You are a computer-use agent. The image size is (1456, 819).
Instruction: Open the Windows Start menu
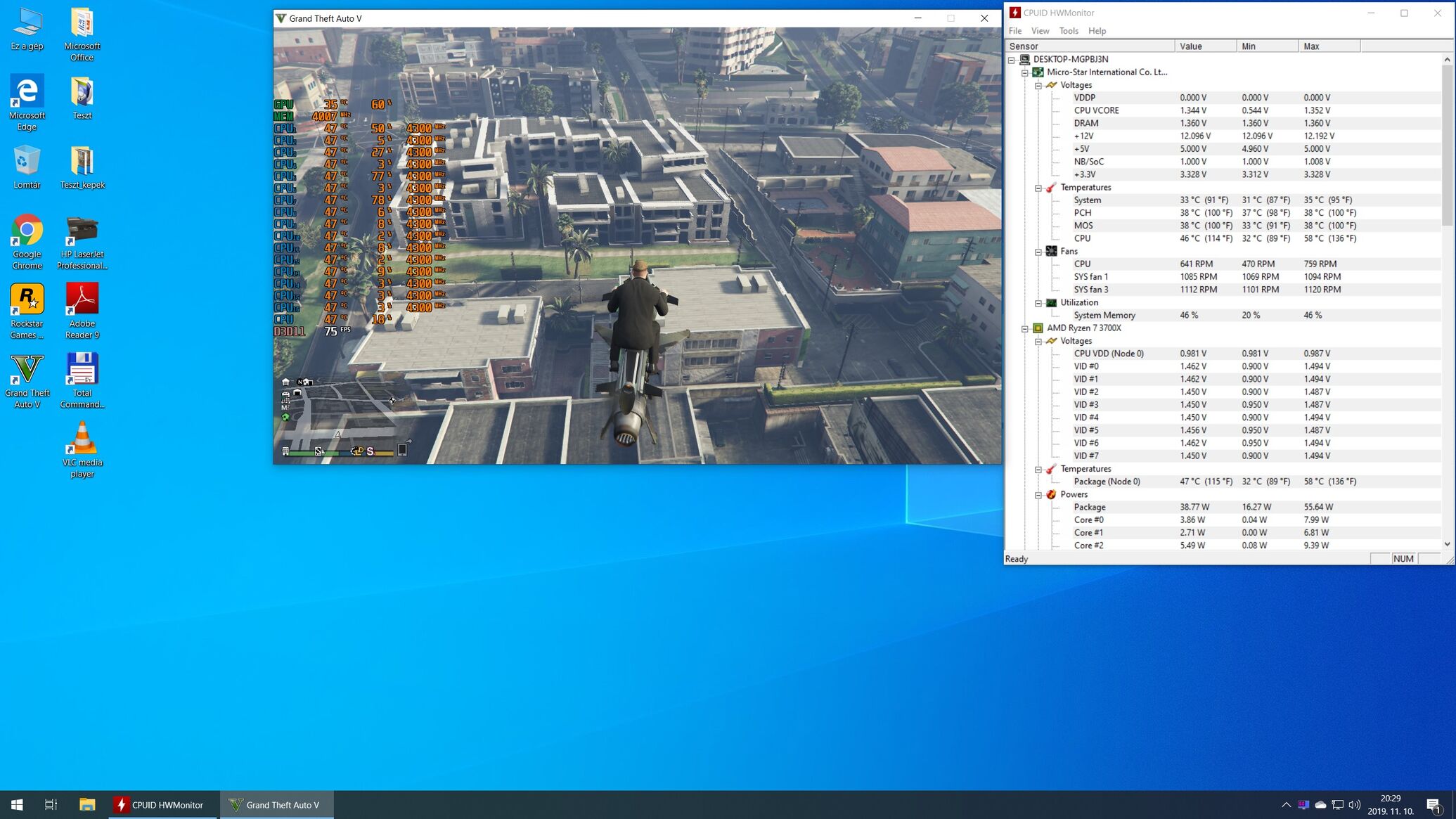coord(17,804)
